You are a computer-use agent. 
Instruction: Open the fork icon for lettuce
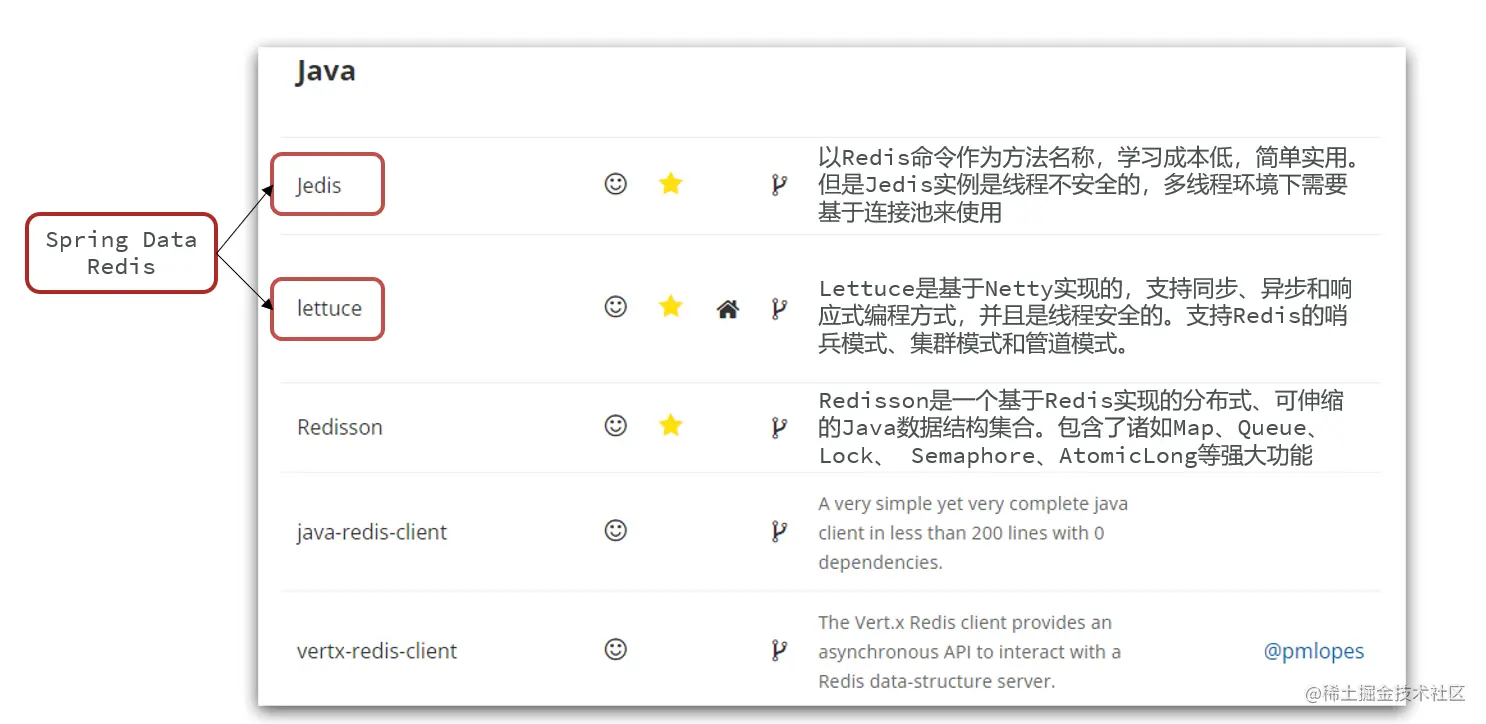click(779, 309)
